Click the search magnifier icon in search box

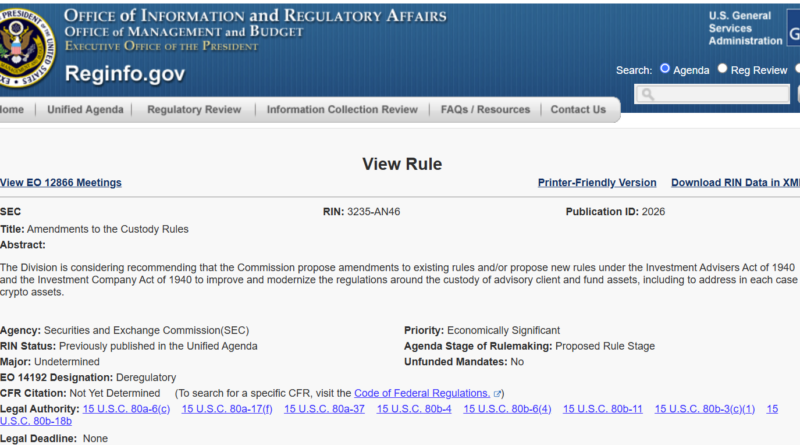coord(647,94)
